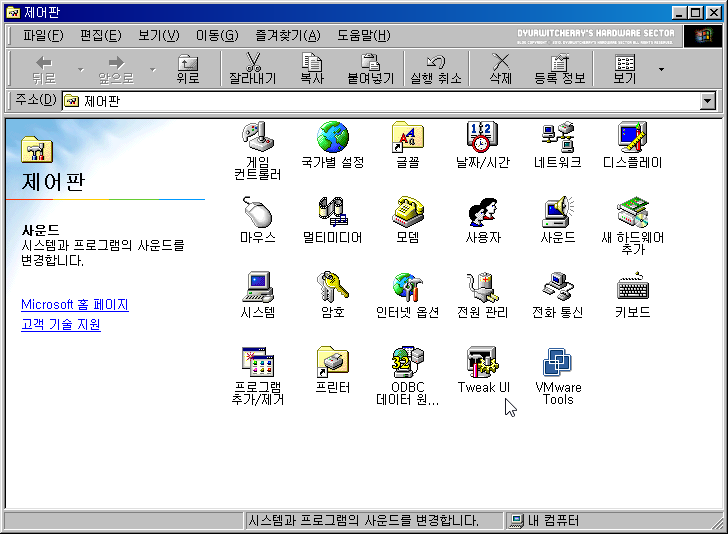Follow the 고객 기술 지원 link
The width and height of the screenshot is (728, 534).
pyautogui.click(x=61, y=324)
